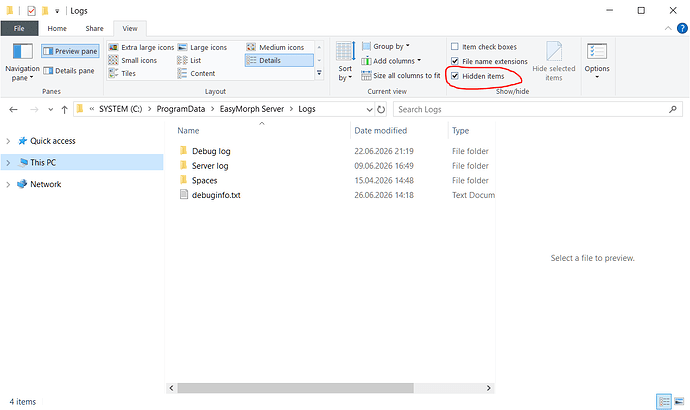
Task: Choose Tiles layout
Action: pyautogui.click(x=122, y=73)
